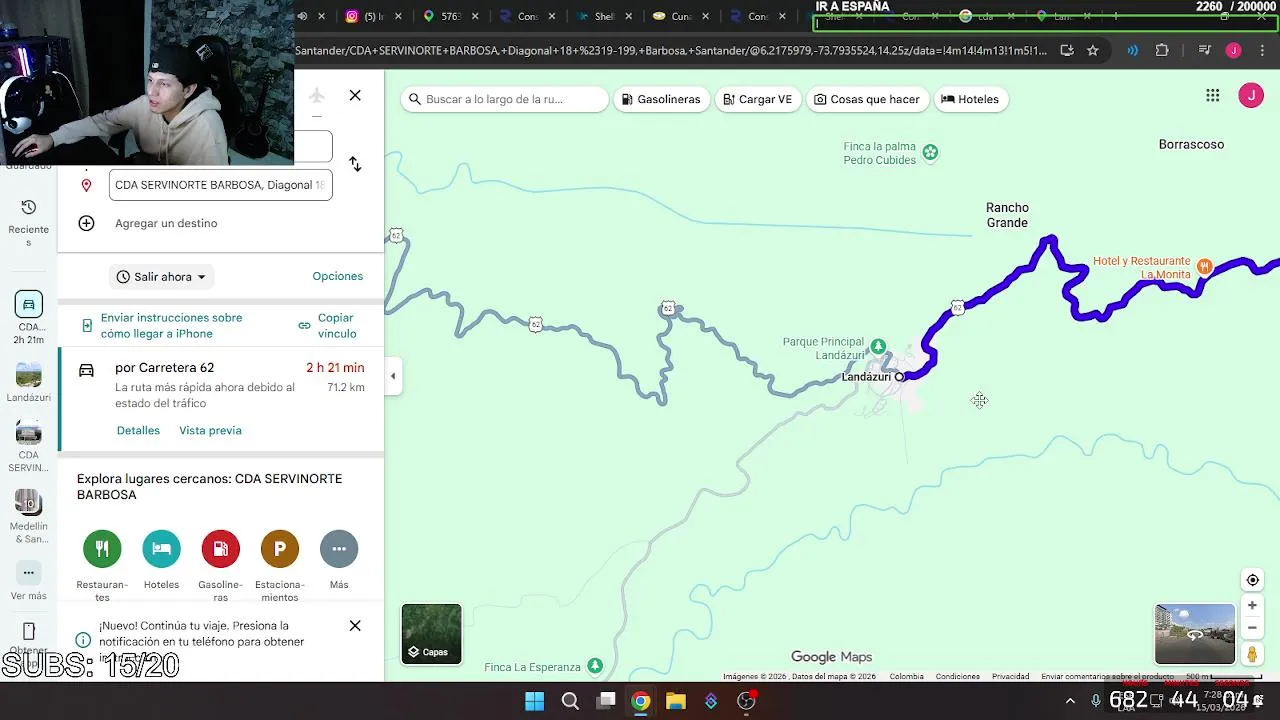Center the map on your location
The width and height of the screenshot is (1280, 720).
pos(1252,580)
